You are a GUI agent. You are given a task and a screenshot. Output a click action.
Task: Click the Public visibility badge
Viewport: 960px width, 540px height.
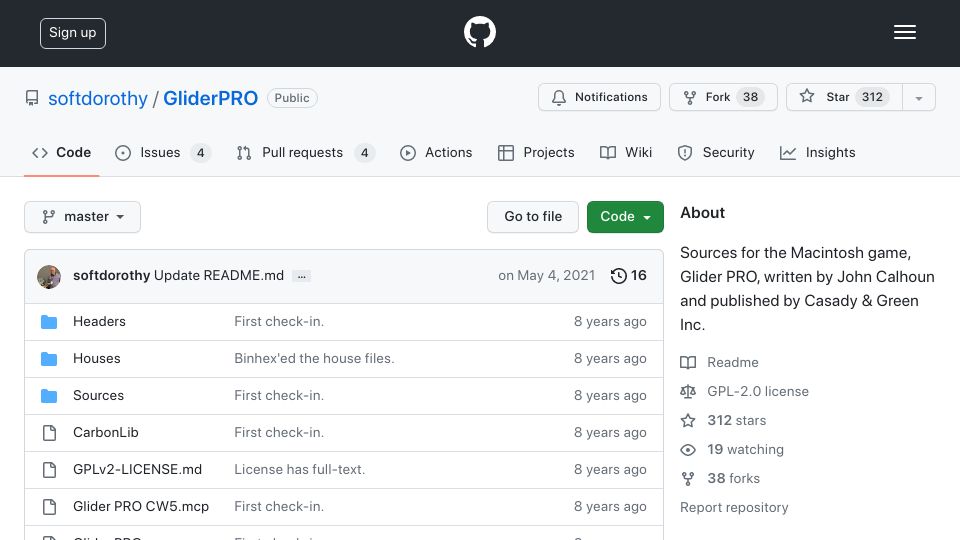292,98
